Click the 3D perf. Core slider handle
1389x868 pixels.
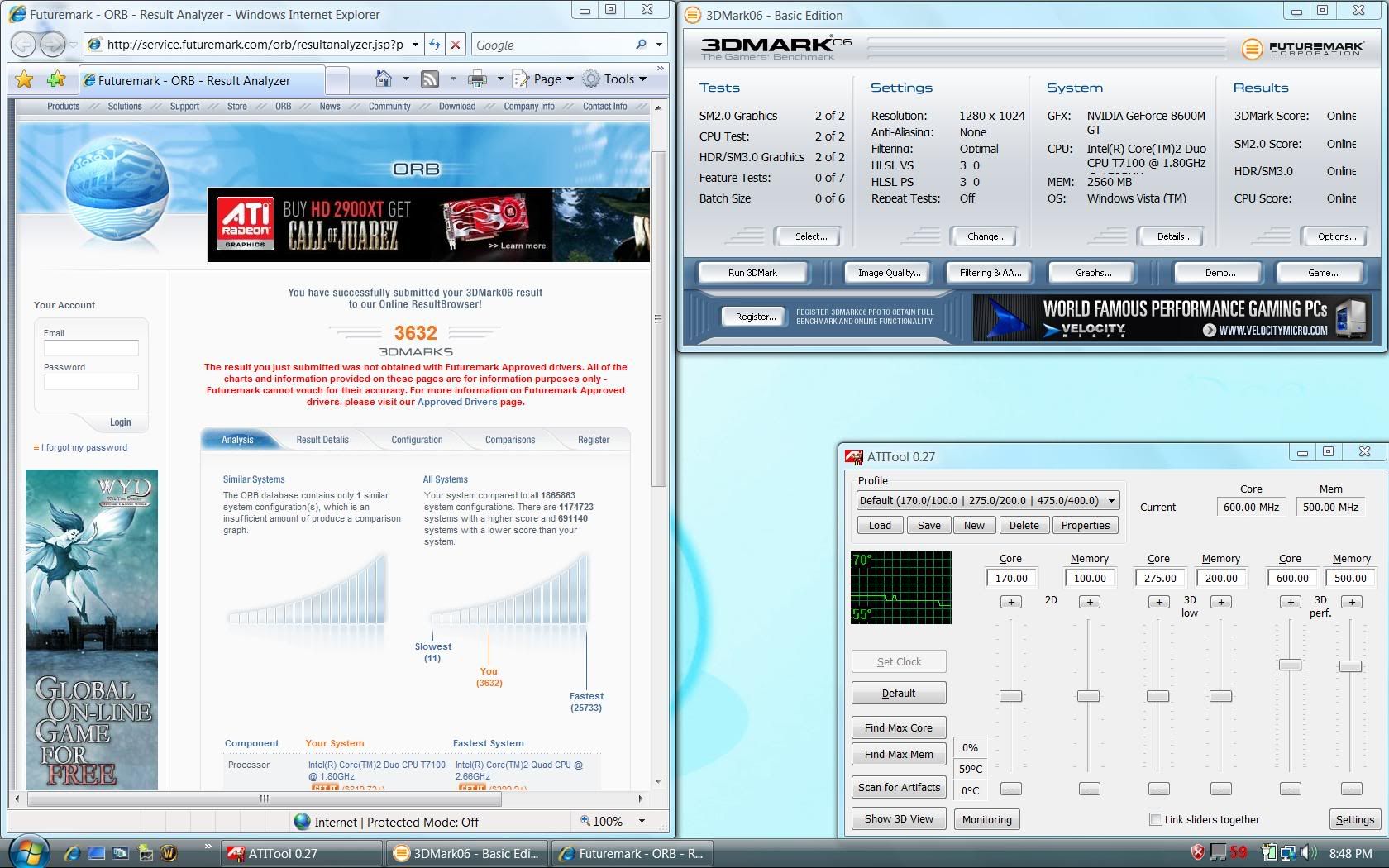(x=1290, y=665)
